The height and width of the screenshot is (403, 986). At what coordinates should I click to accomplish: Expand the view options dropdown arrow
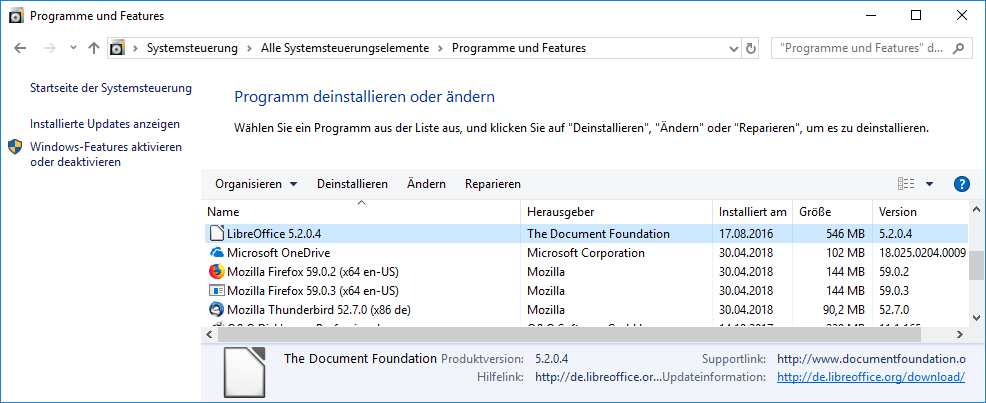pos(929,184)
